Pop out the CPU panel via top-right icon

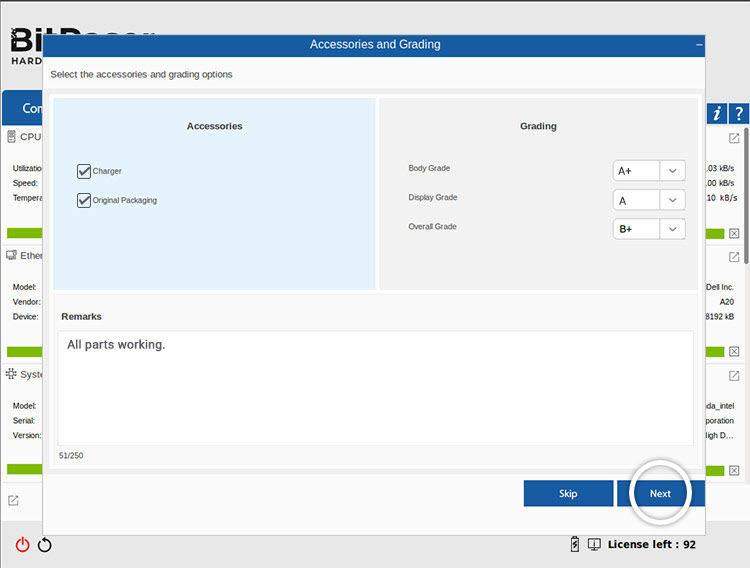734,138
